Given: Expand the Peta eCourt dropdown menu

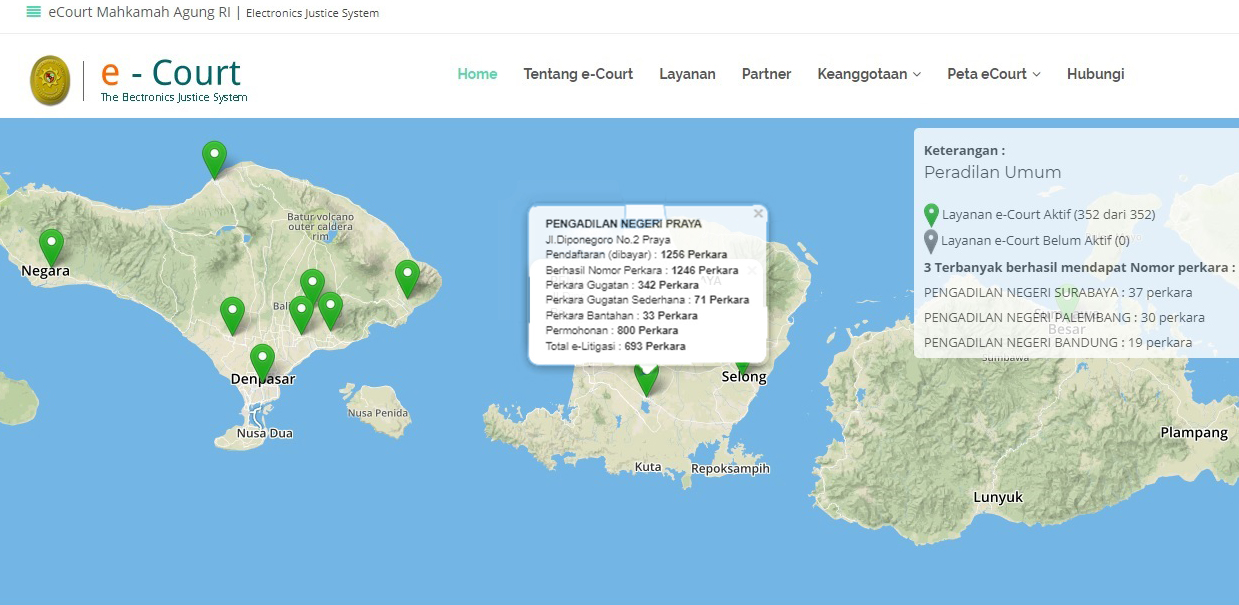Looking at the screenshot, I should [x=994, y=74].
